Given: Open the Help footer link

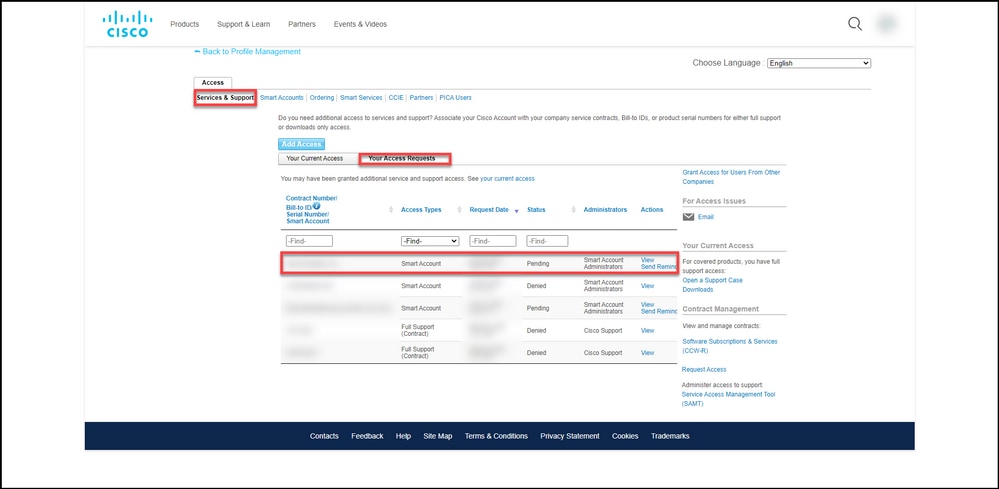Looking at the screenshot, I should pos(403,436).
